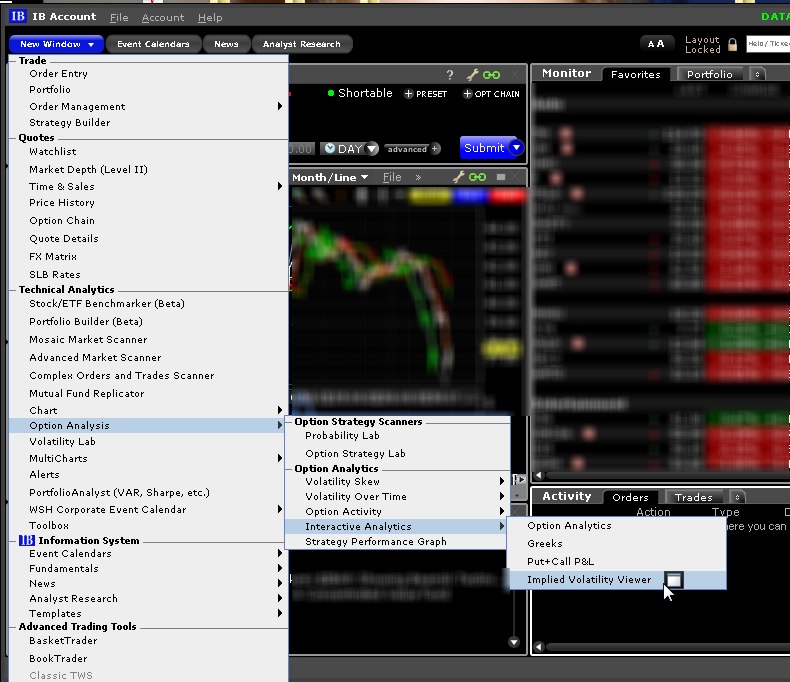This screenshot has height=682, width=790.
Task: Open the chart panel File menu
Action: point(392,177)
